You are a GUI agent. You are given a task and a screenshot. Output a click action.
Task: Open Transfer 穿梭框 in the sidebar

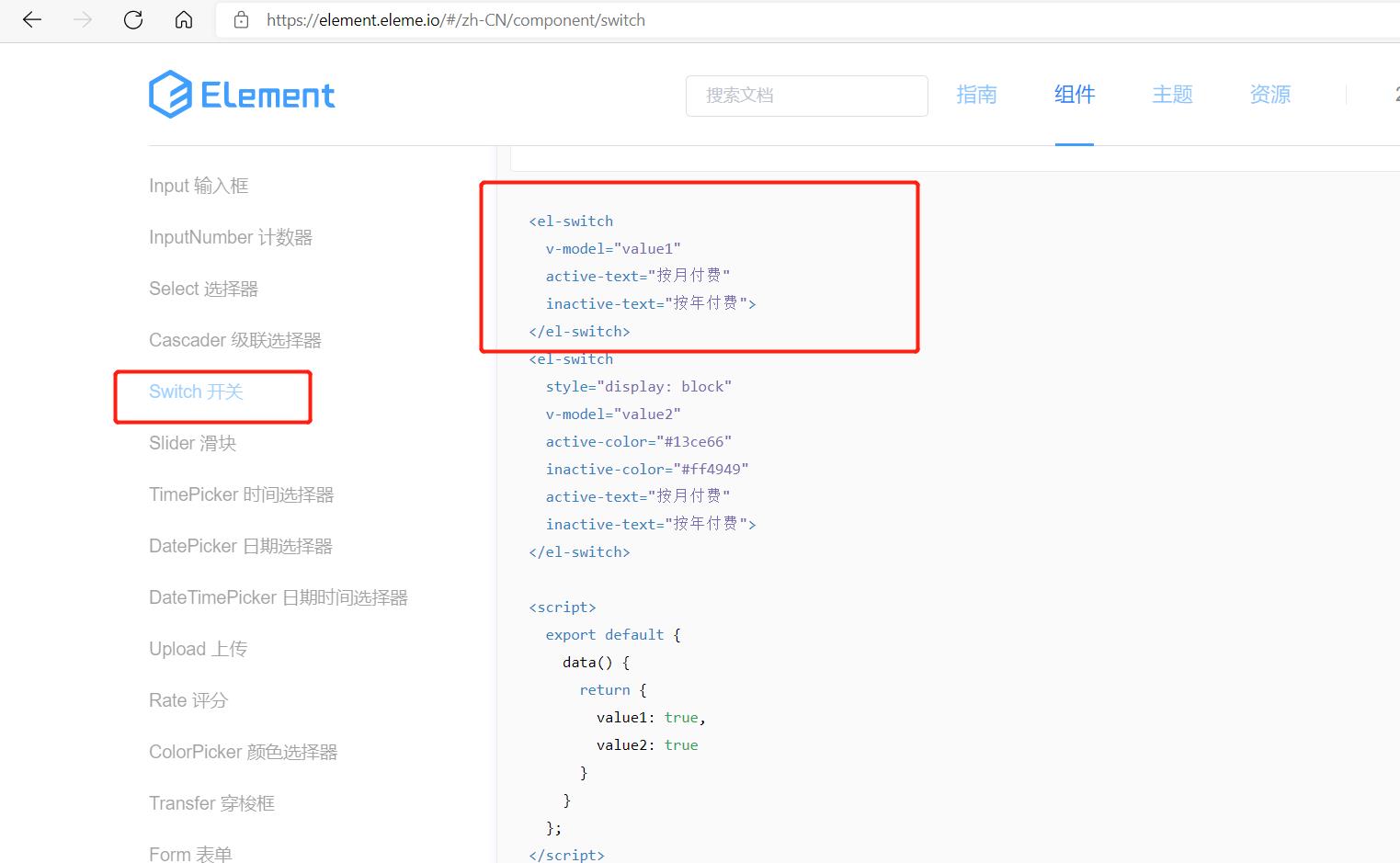pos(211,803)
